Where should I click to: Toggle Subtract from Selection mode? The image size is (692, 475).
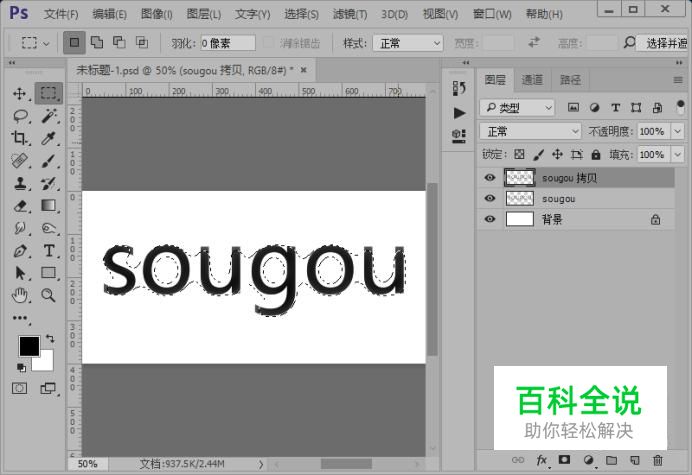coord(119,42)
